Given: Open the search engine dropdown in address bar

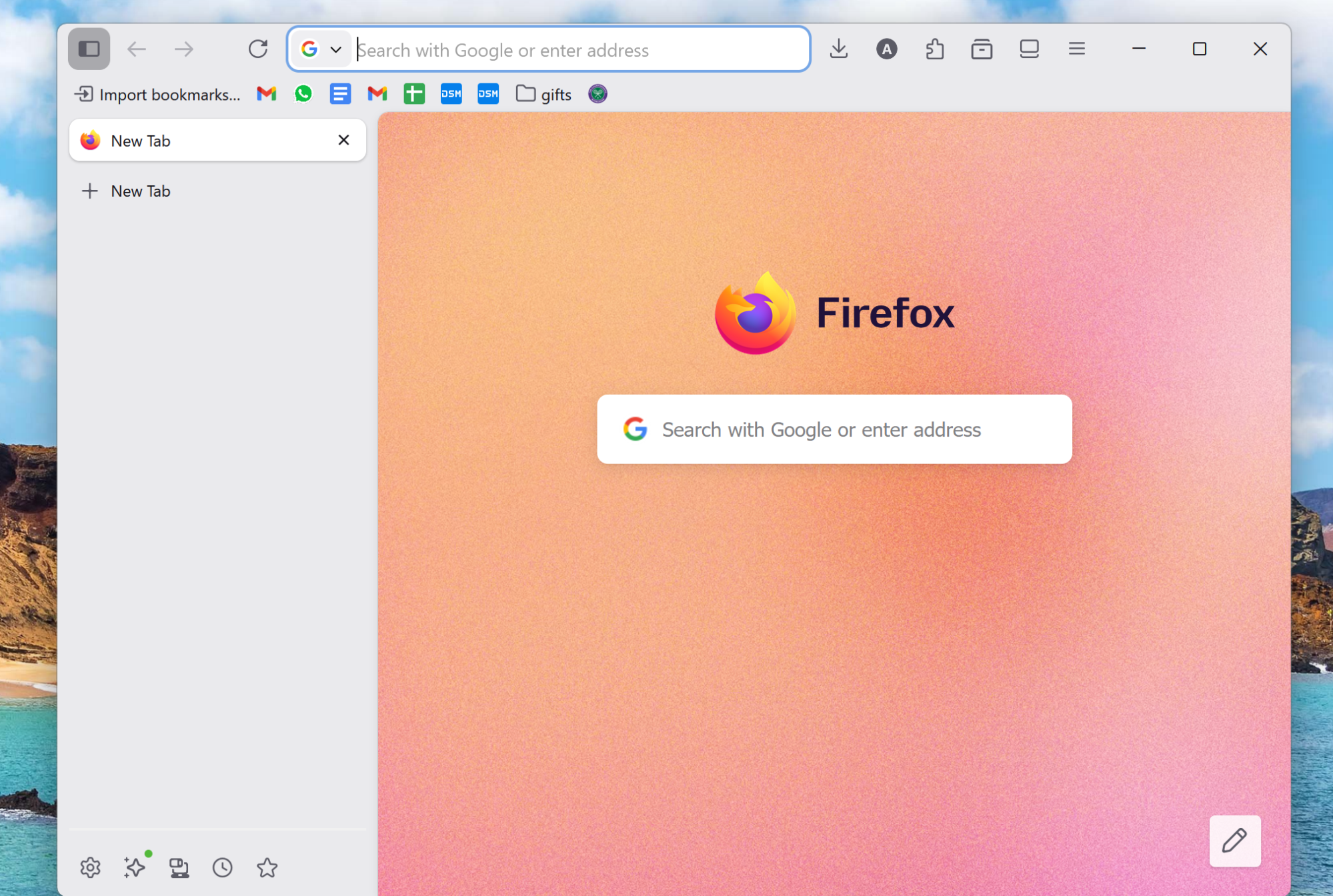Looking at the screenshot, I should (321, 49).
